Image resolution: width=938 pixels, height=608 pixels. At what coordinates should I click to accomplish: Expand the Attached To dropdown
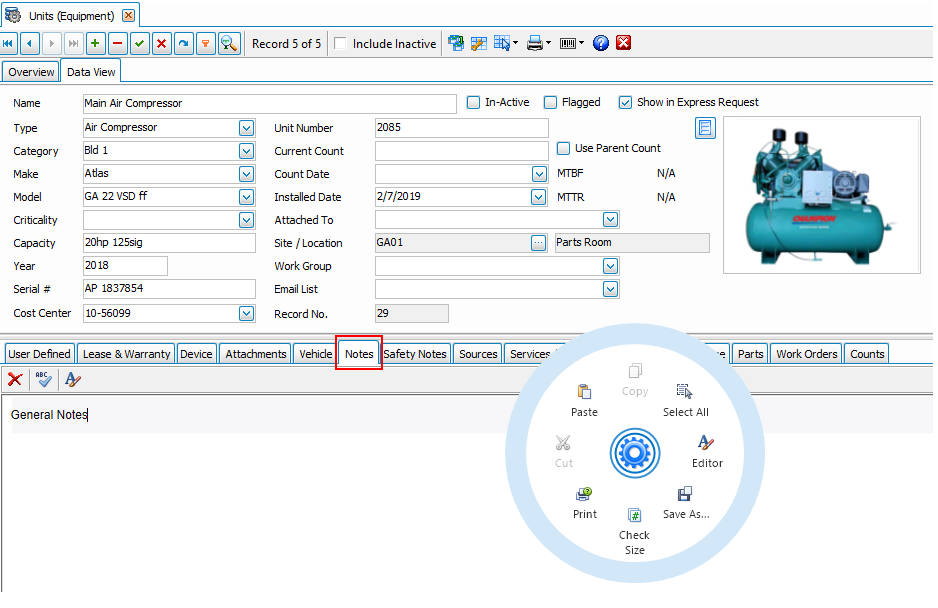[x=610, y=220]
